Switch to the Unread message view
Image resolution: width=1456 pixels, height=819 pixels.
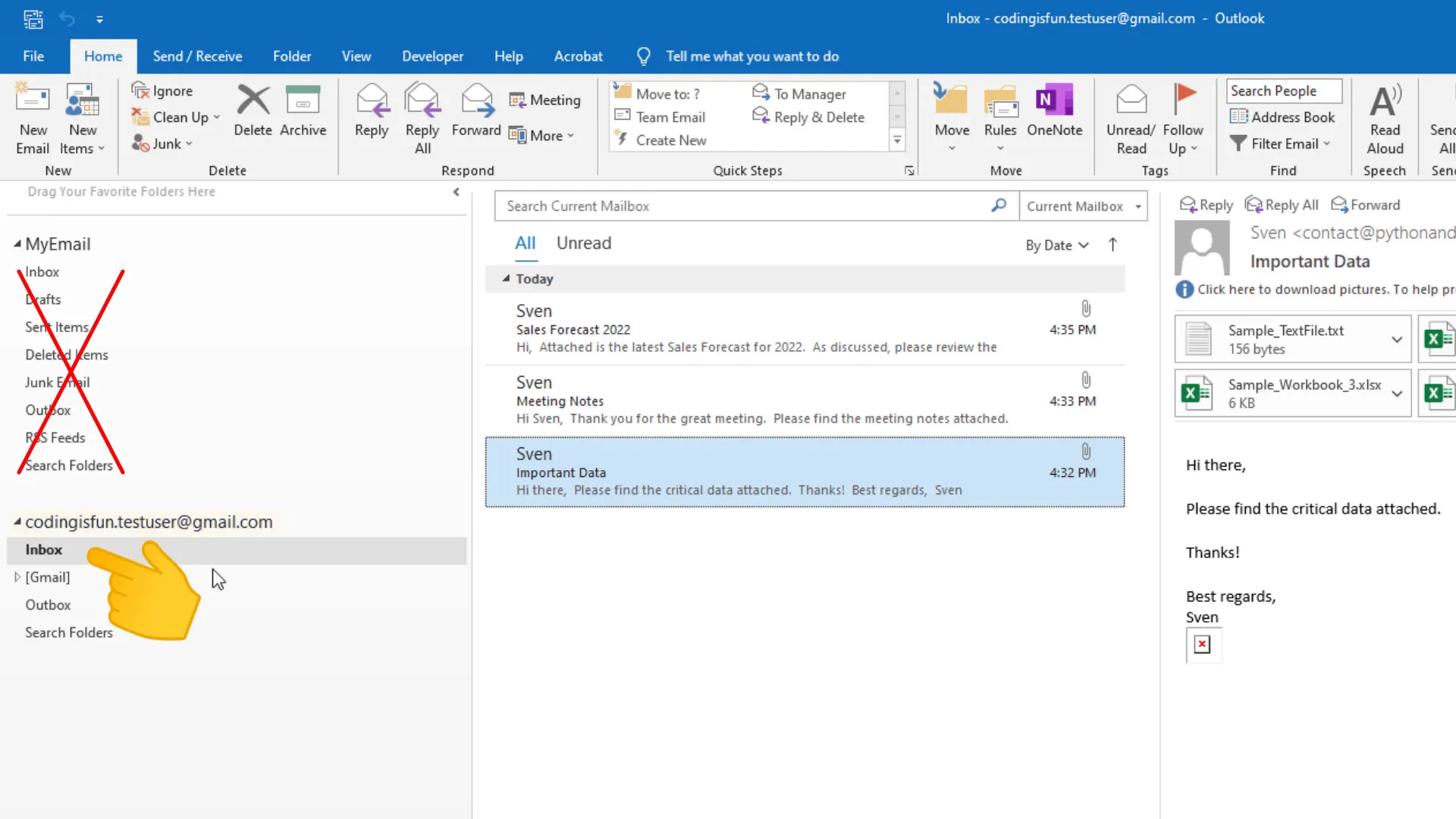click(x=584, y=243)
